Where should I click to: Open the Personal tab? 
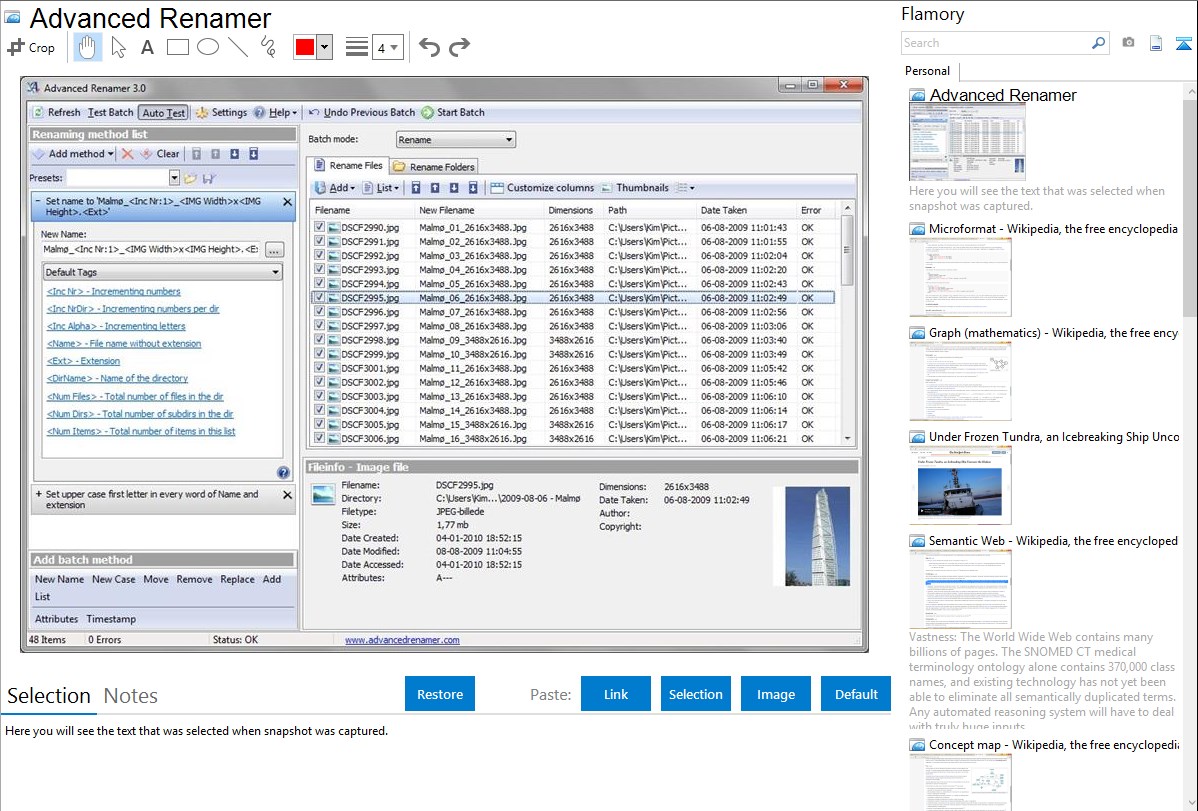point(927,71)
